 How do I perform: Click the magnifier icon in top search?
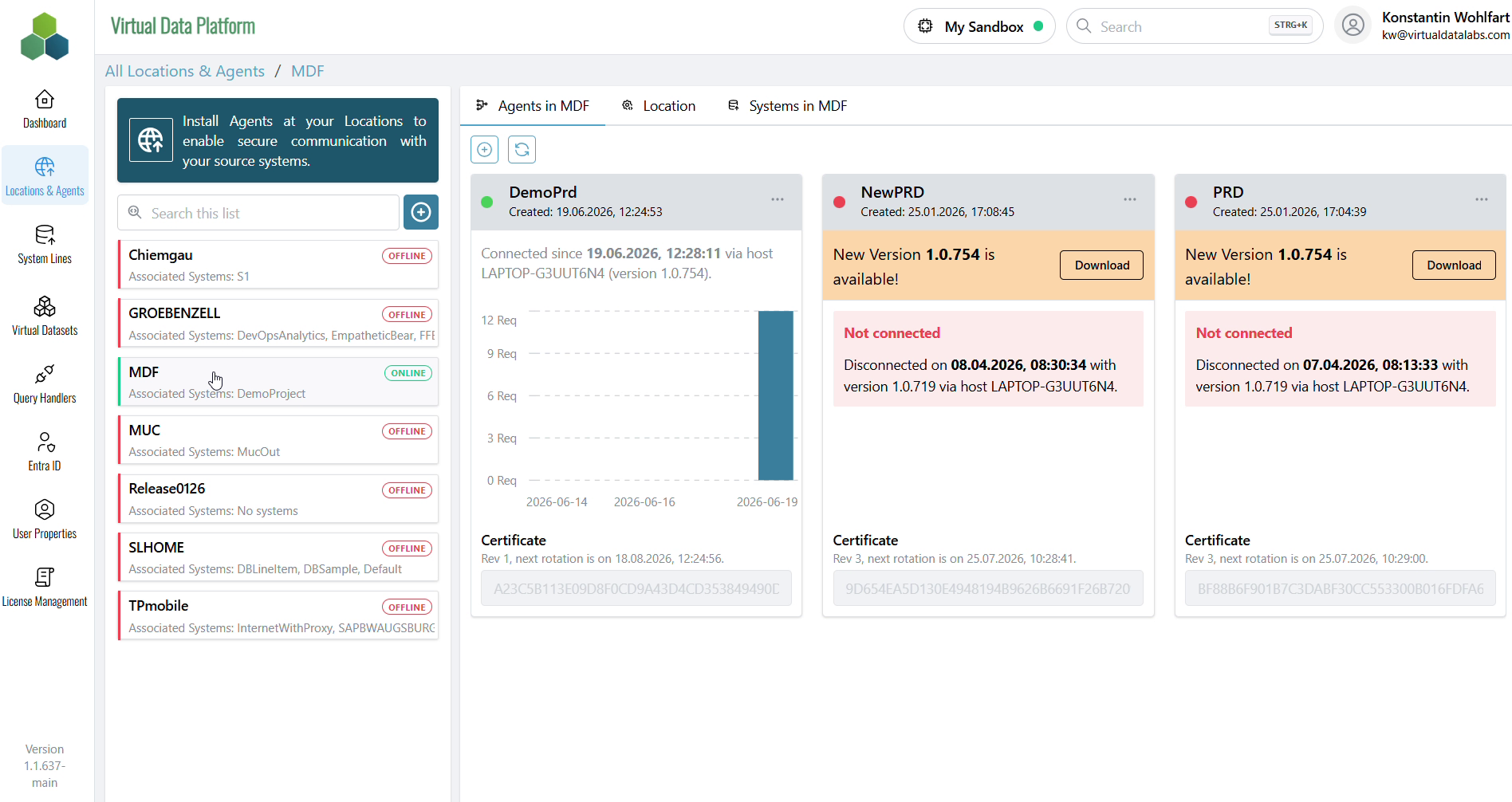(1084, 26)
